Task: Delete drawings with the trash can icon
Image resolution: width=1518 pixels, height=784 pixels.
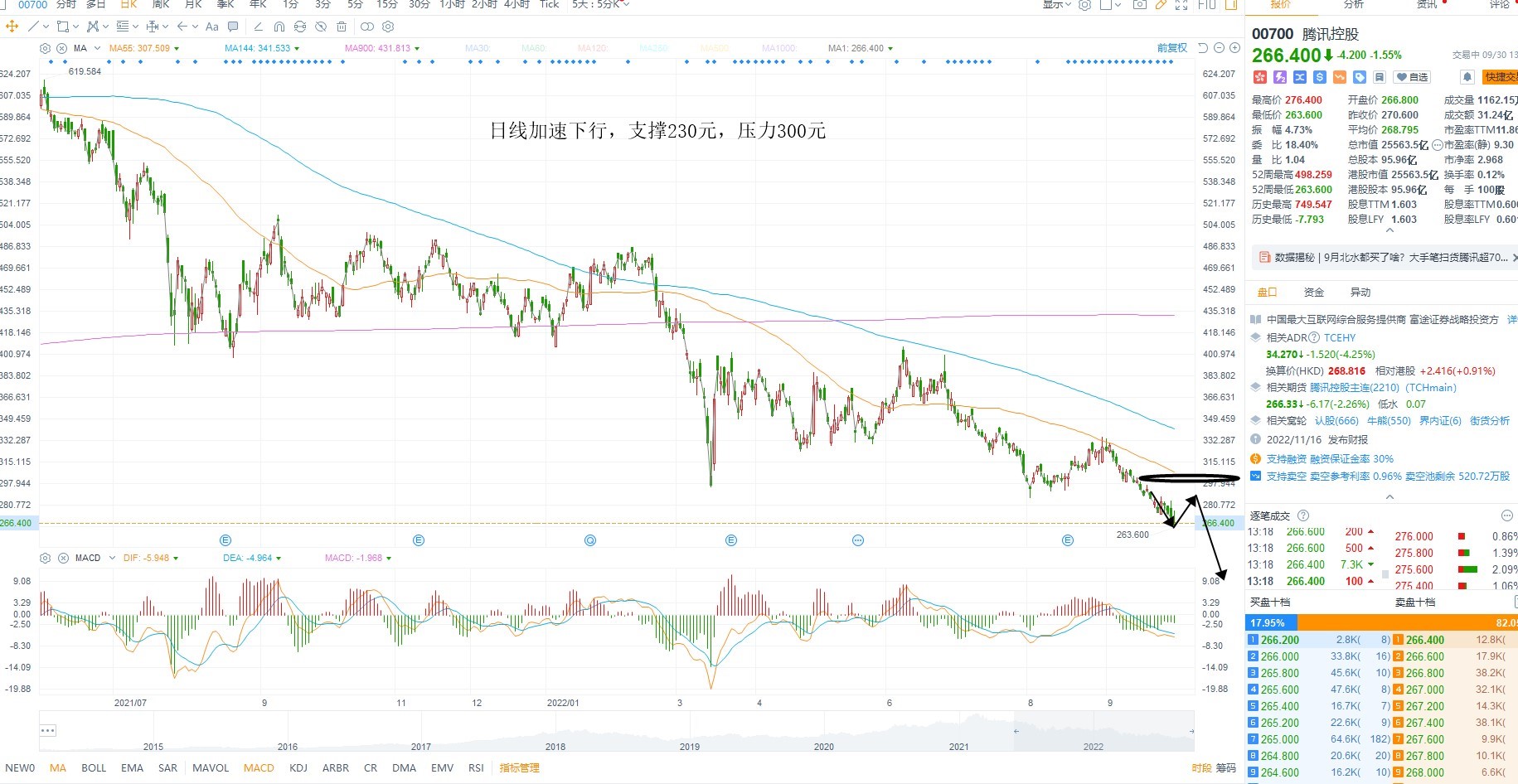Action: click(x=342, y=27)
